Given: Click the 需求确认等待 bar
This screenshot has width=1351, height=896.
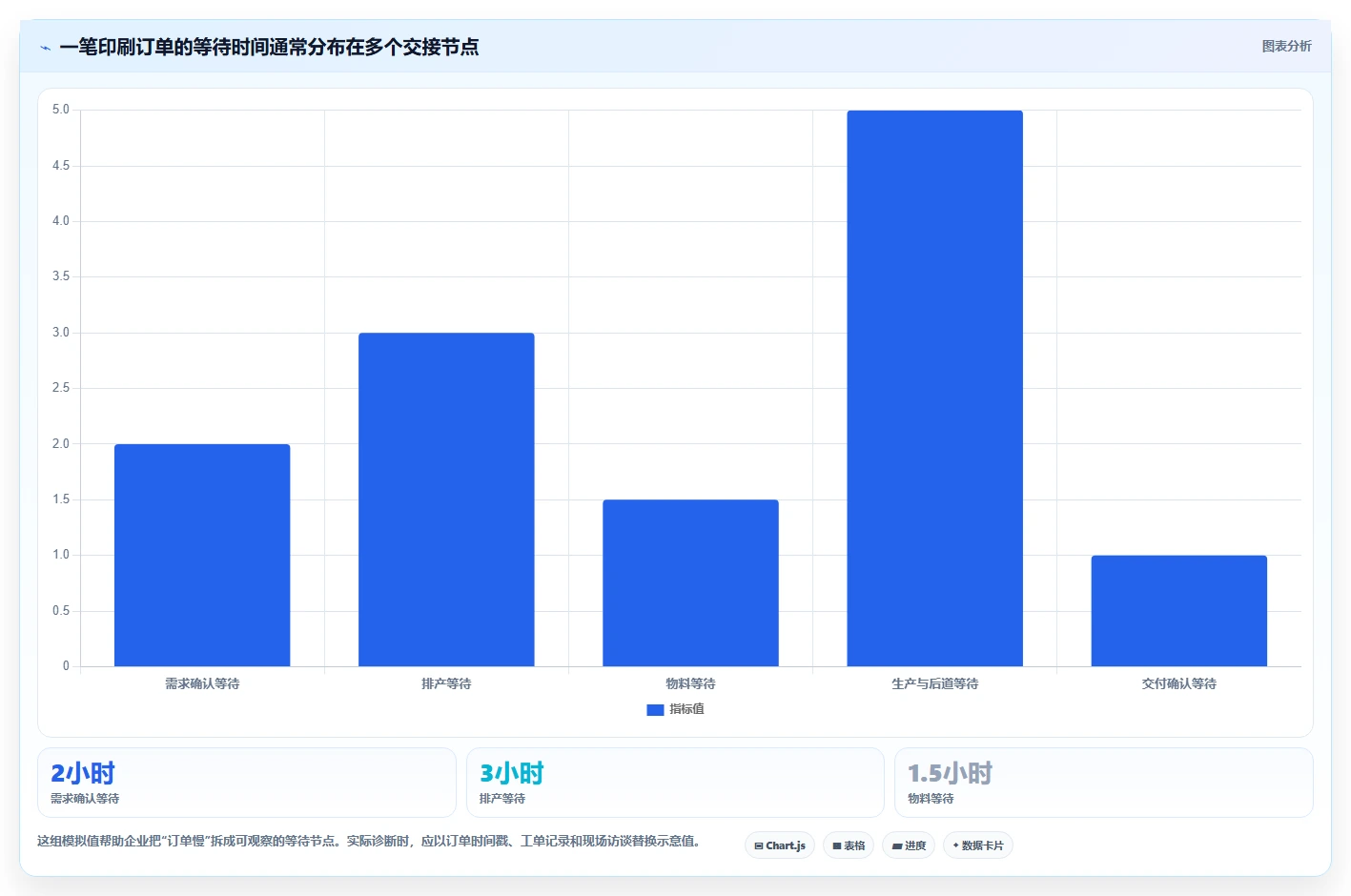Looking at the screenshot, I should [202, 555].
